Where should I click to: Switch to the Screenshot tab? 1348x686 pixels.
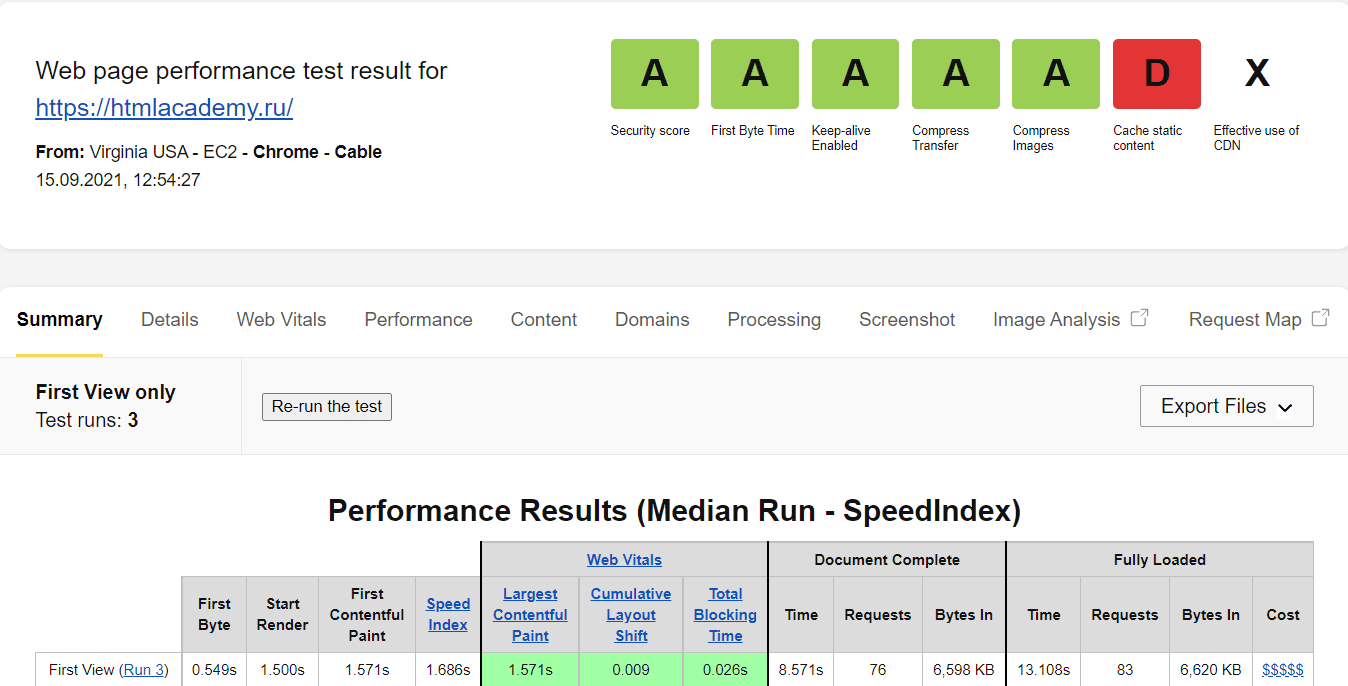(x=907, y=320)
